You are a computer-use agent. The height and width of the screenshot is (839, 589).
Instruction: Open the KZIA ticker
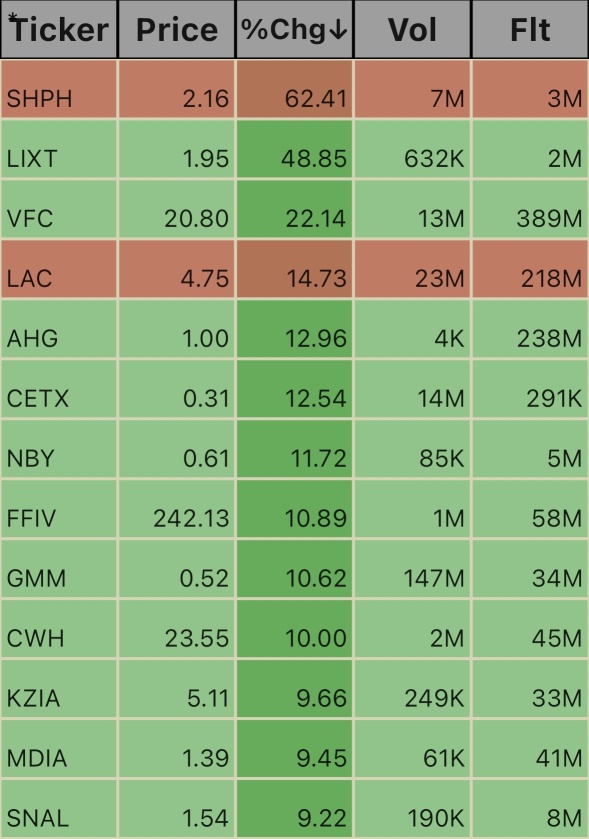click(33, 698)
